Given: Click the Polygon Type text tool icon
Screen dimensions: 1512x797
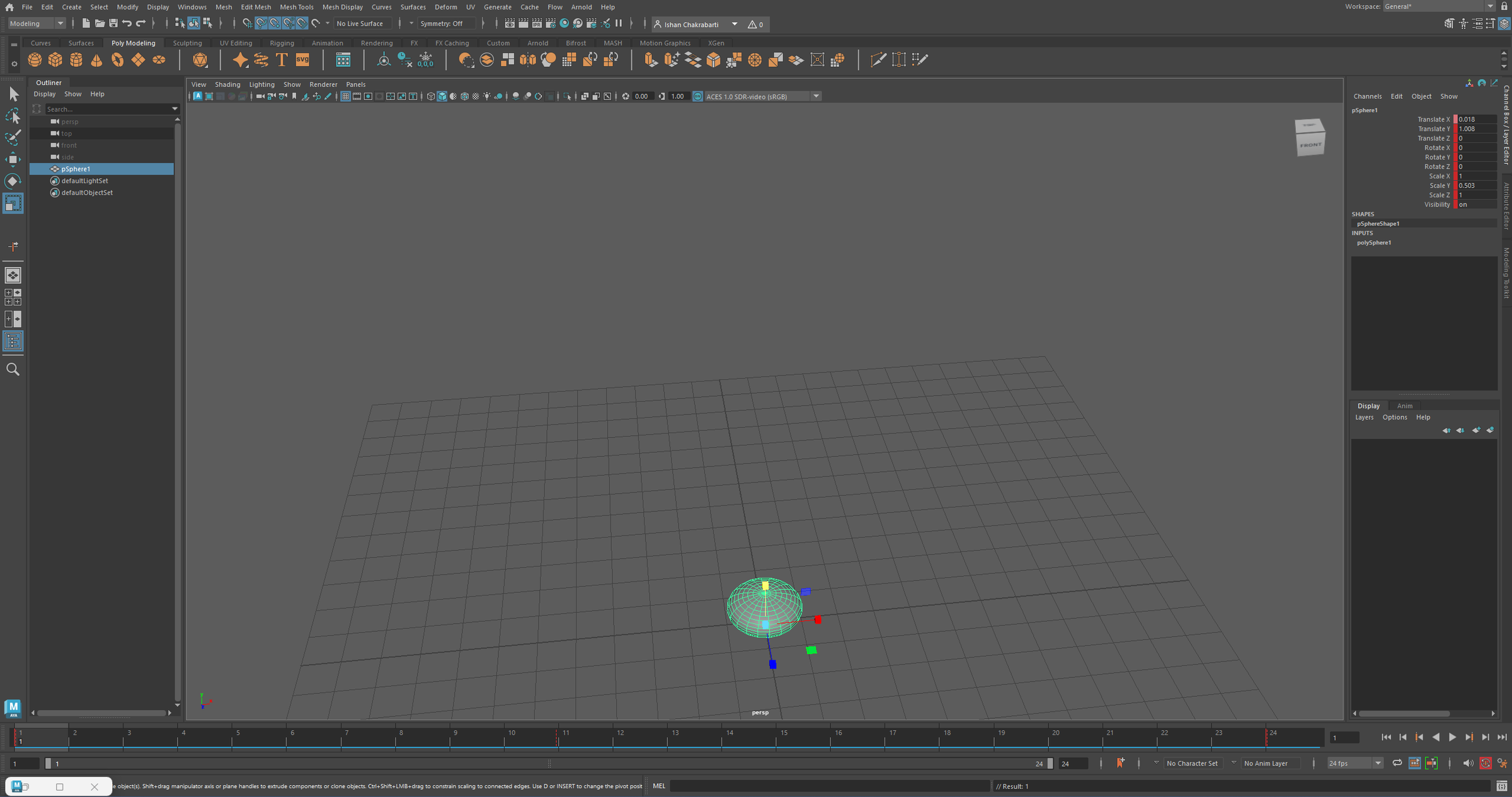Looking at the screenshot, I should pos(282,60).
